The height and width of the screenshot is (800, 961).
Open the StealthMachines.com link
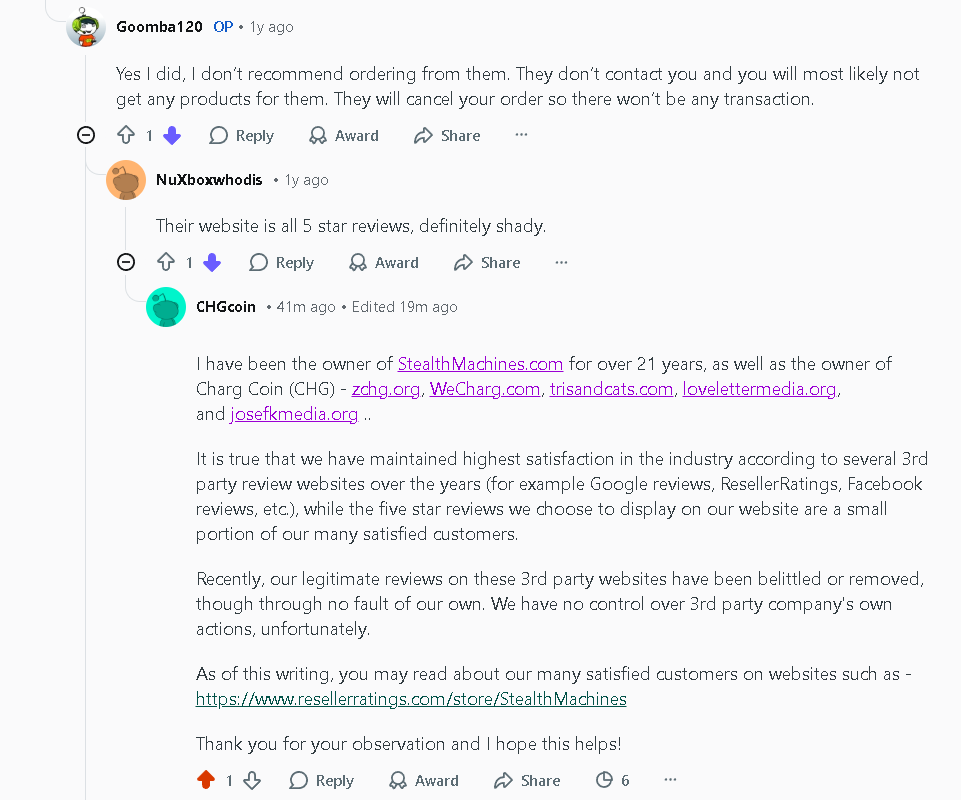[480, 364]
